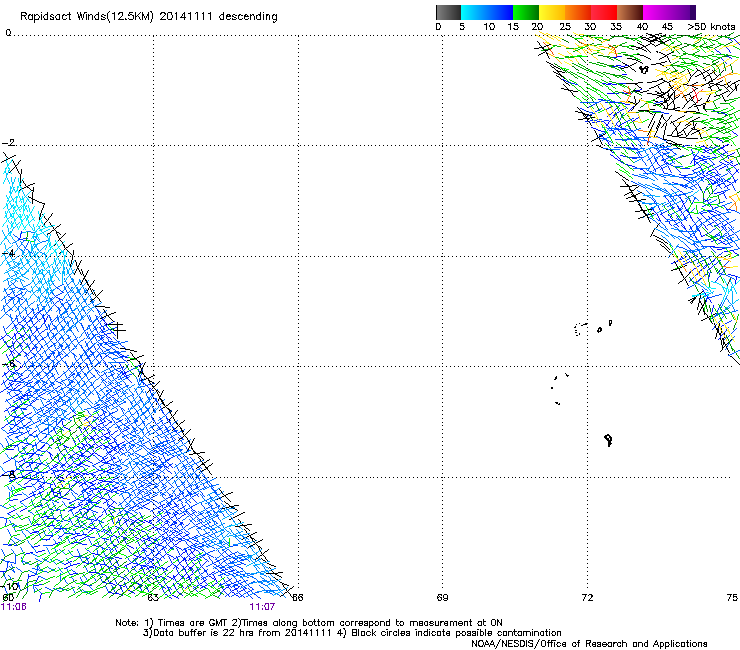Click the NOAA/NESDIS credit line
The width and height of the screenshot is (740, 650).
point(589,644)
